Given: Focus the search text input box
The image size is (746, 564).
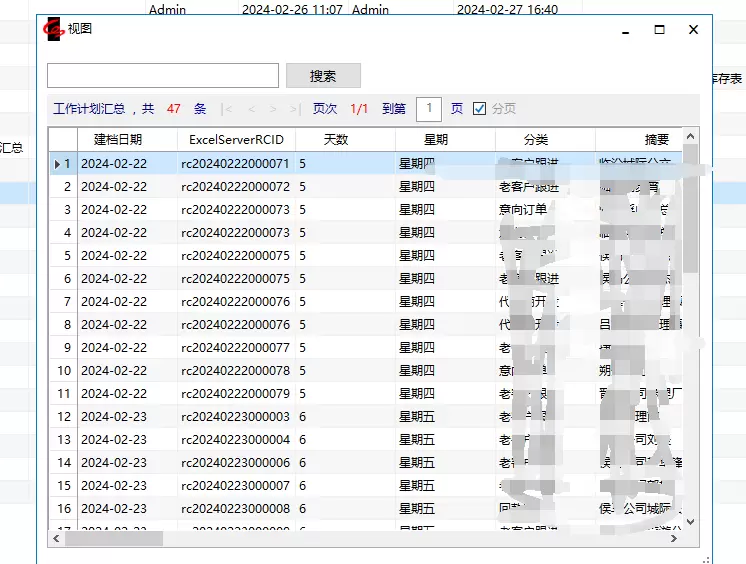Looking at the screenshot, I should coord(163,76).
